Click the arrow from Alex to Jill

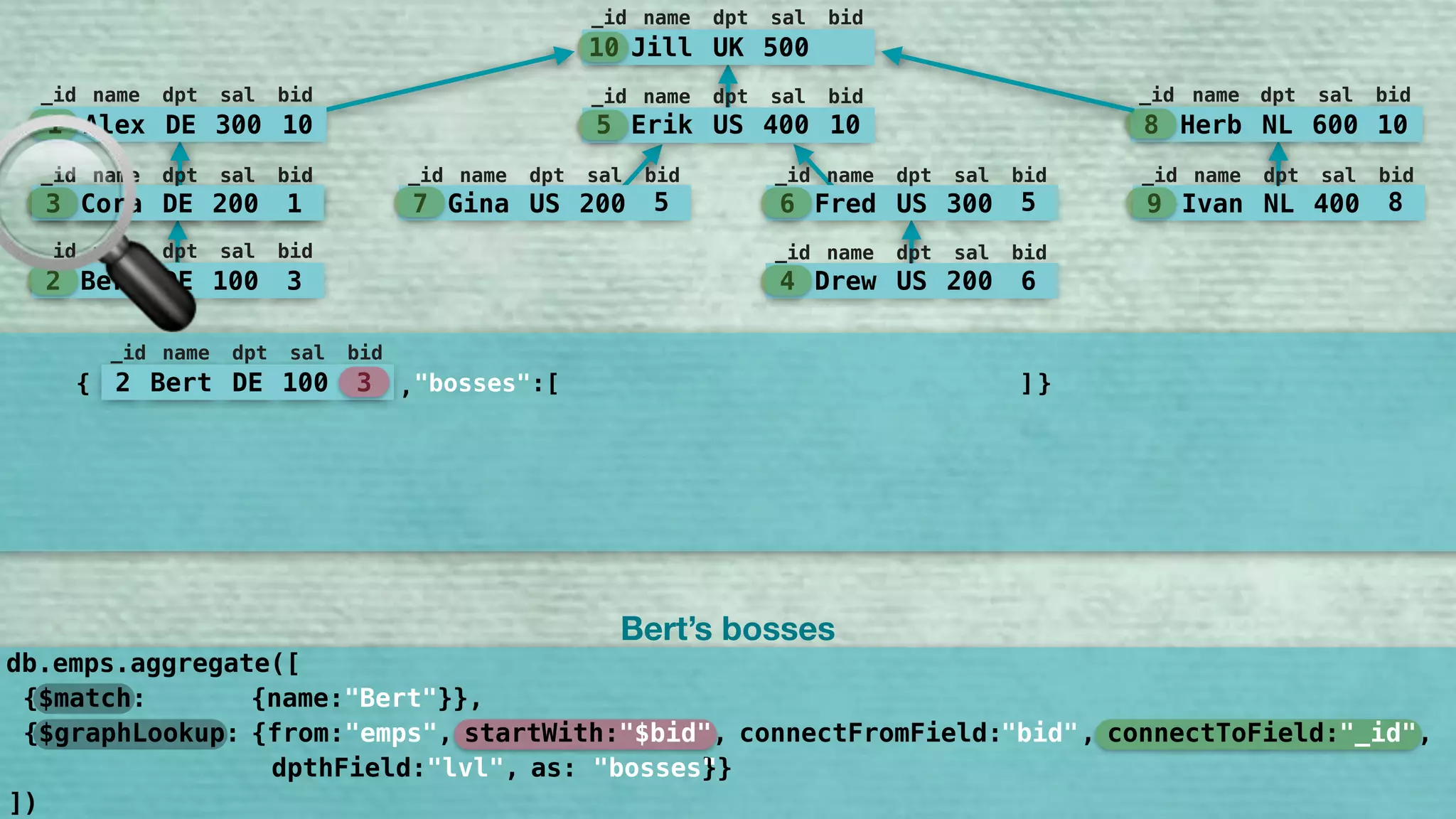448,80
